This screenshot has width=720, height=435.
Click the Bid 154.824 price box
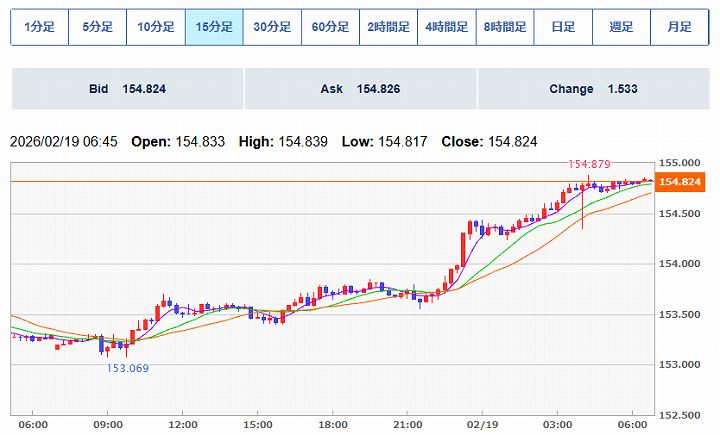click(127, 89)
